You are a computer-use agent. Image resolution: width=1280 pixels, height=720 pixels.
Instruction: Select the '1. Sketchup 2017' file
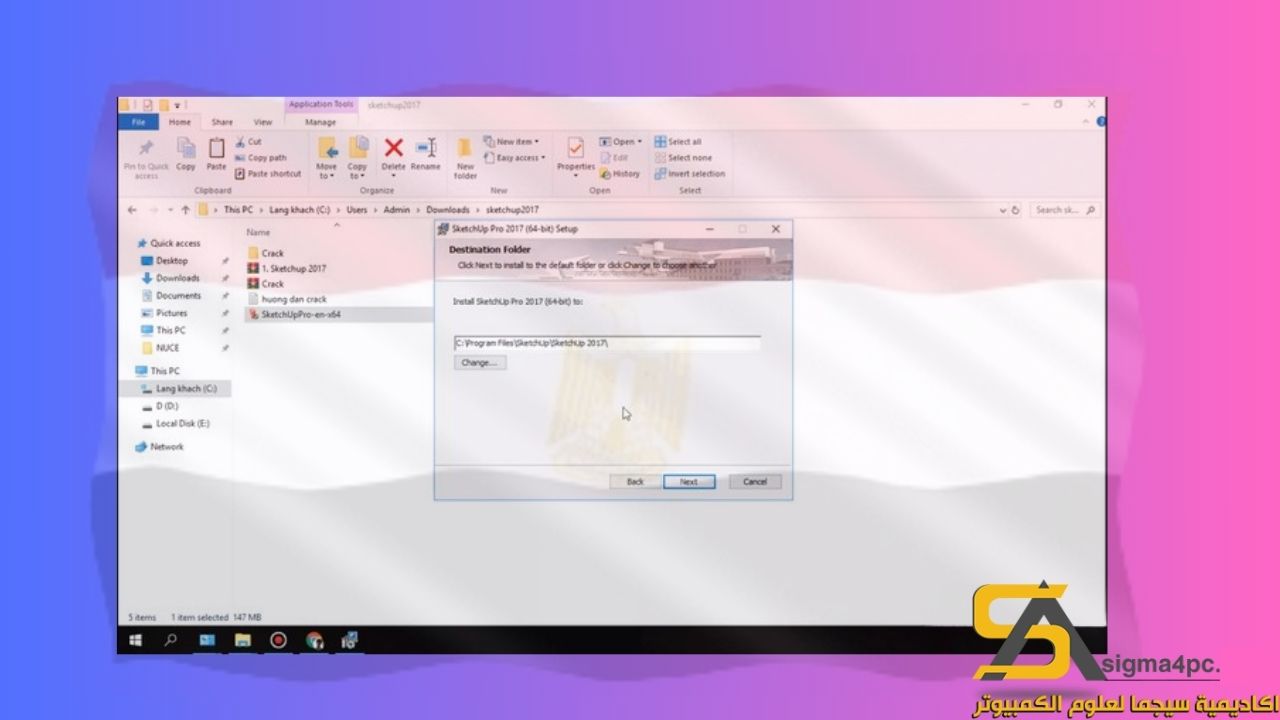point(287,269)
